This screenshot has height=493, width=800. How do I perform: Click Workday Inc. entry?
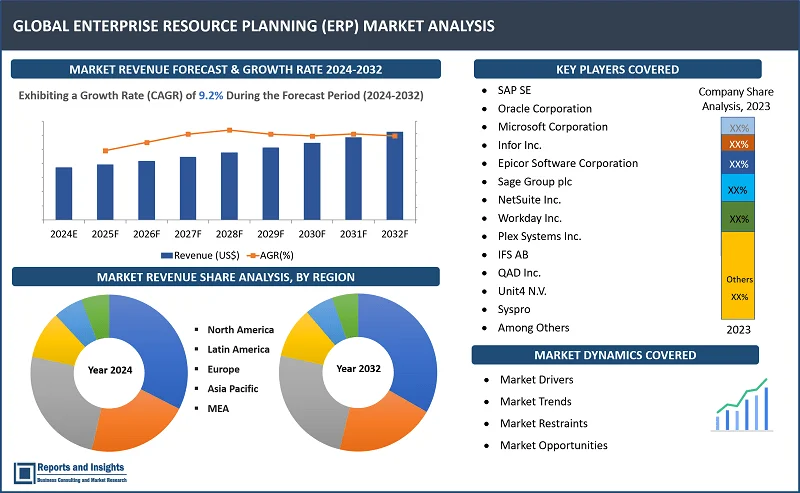click(530, 218)
